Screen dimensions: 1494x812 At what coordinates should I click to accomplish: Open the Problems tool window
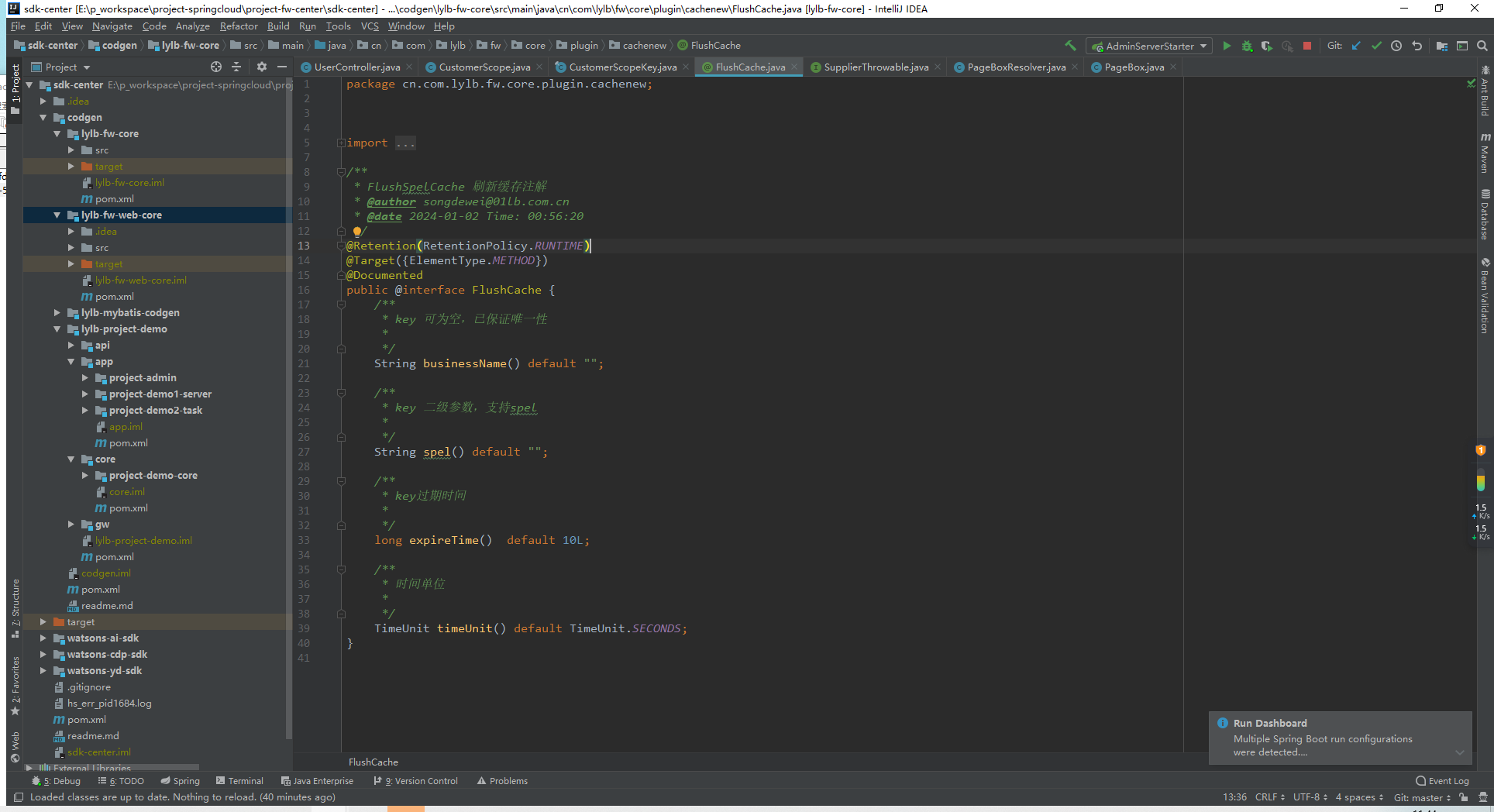coord(502,781)
